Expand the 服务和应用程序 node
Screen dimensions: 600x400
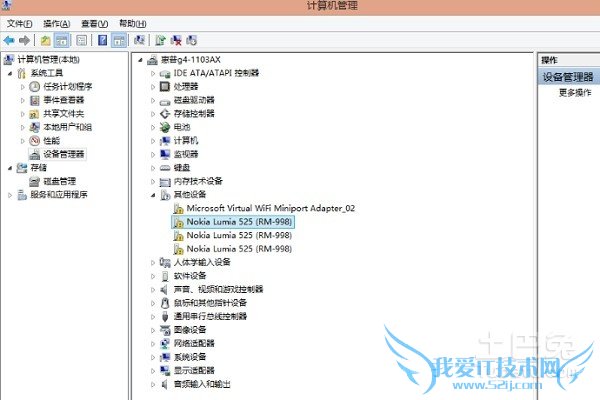10,195
